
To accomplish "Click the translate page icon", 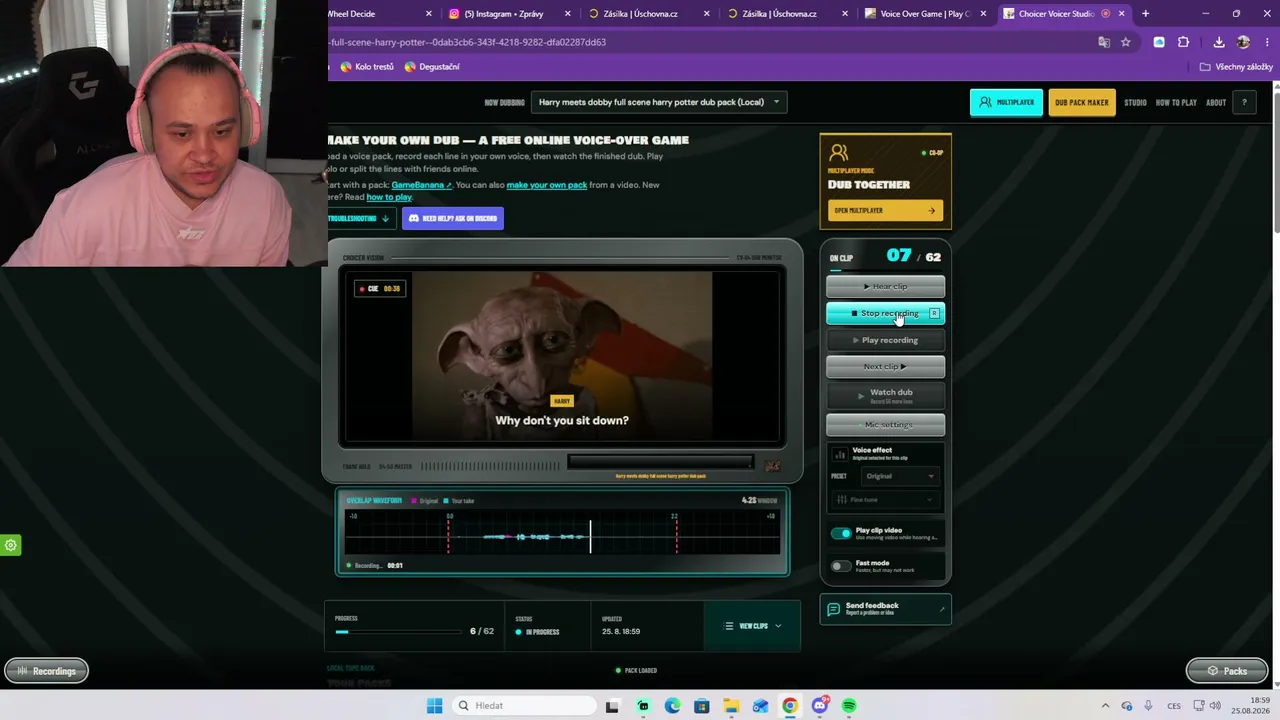I will (x=1104, y=42).
